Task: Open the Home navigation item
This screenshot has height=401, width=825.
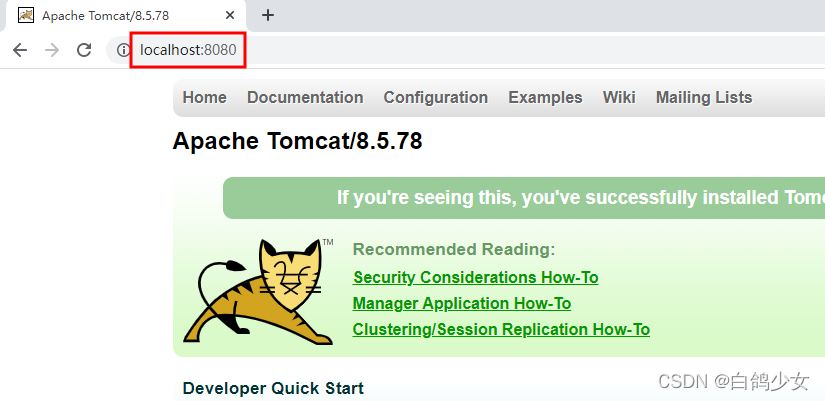Action: pyautogui.click(x=205, y=97)
